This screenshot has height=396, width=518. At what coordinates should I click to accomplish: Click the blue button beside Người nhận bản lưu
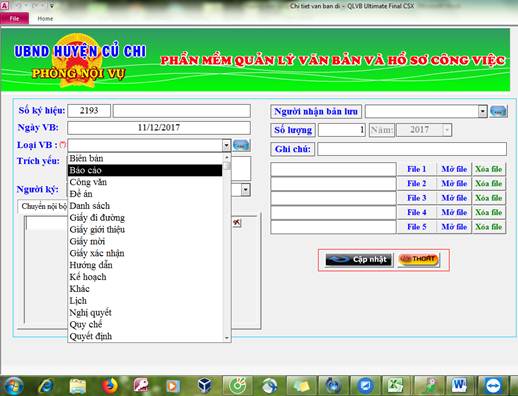pos(499,111)
